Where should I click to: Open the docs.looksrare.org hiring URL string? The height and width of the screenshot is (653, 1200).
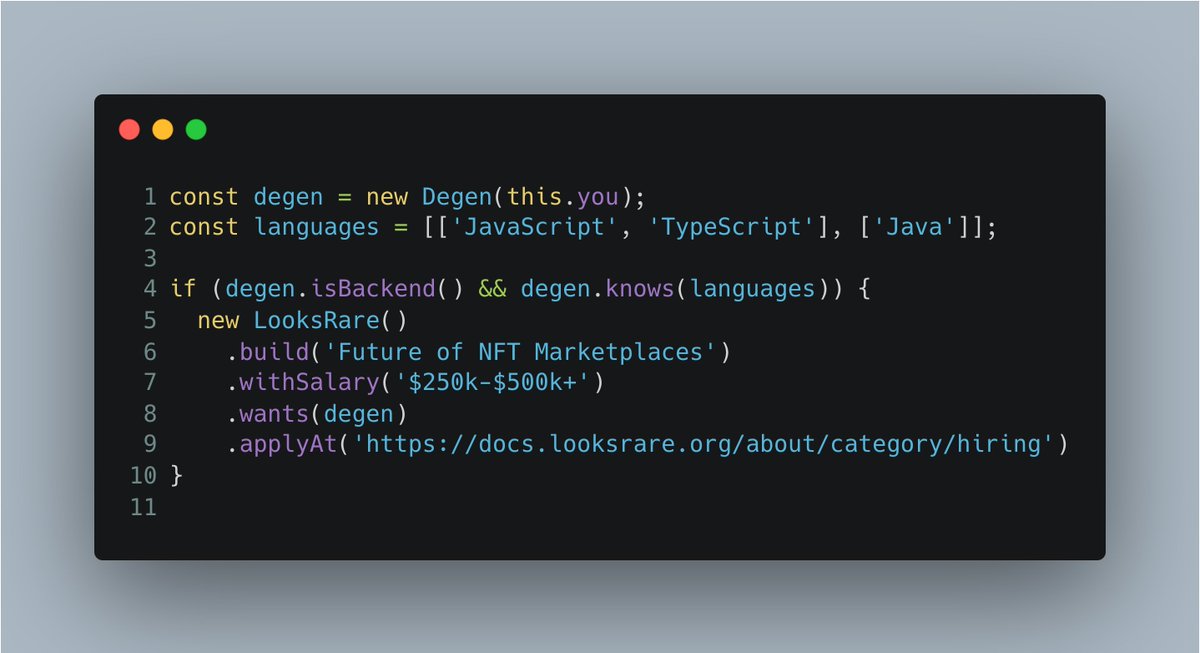(x=704, y=444)
